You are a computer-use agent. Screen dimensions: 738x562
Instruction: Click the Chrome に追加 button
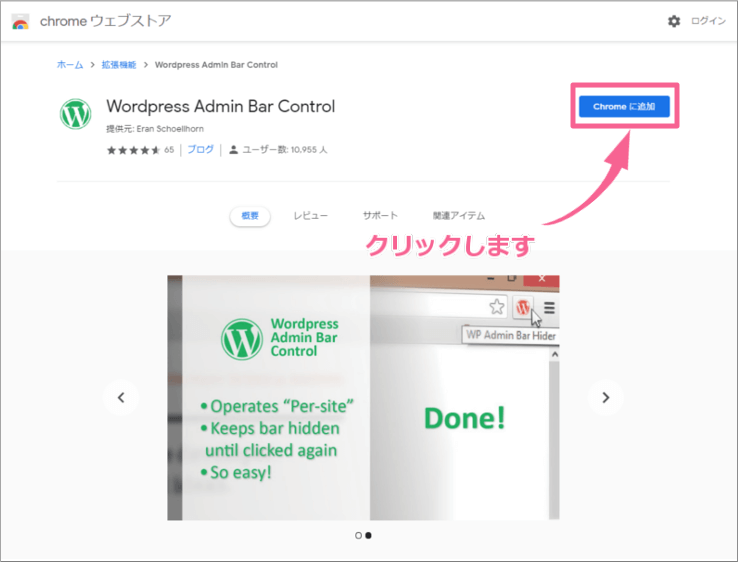pyautogui.click(x=624, y=106)
